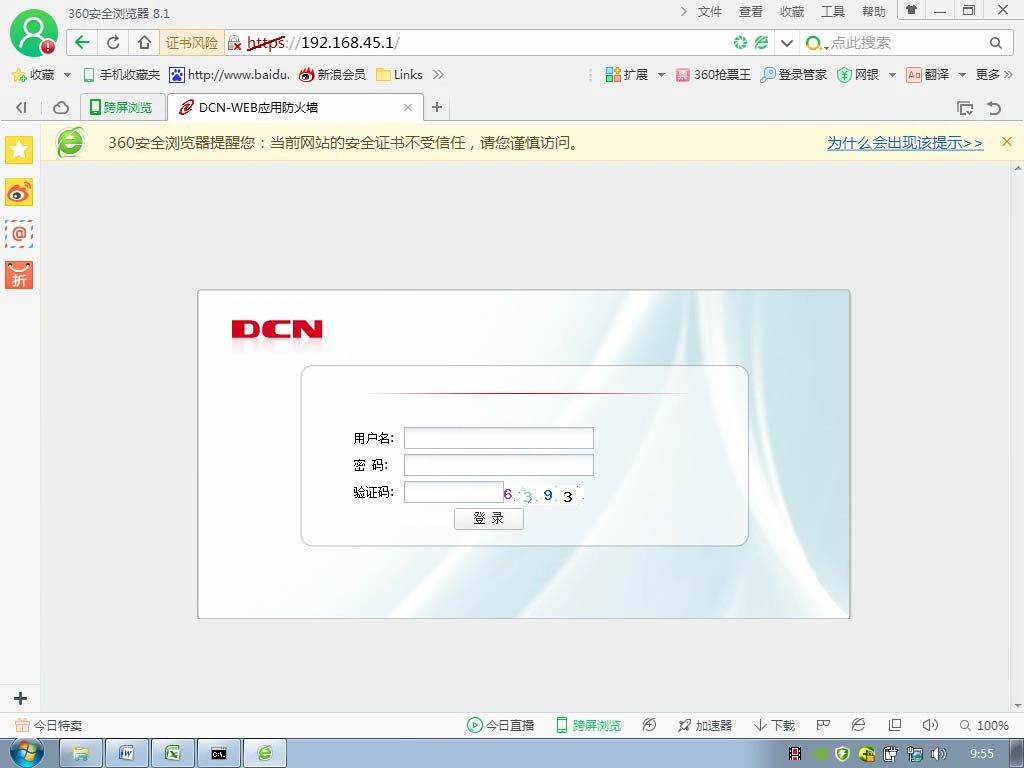Screen dimensions: 1024x768
Task: Expand more bookmarks chevron after Links
Action: (438, 75)
